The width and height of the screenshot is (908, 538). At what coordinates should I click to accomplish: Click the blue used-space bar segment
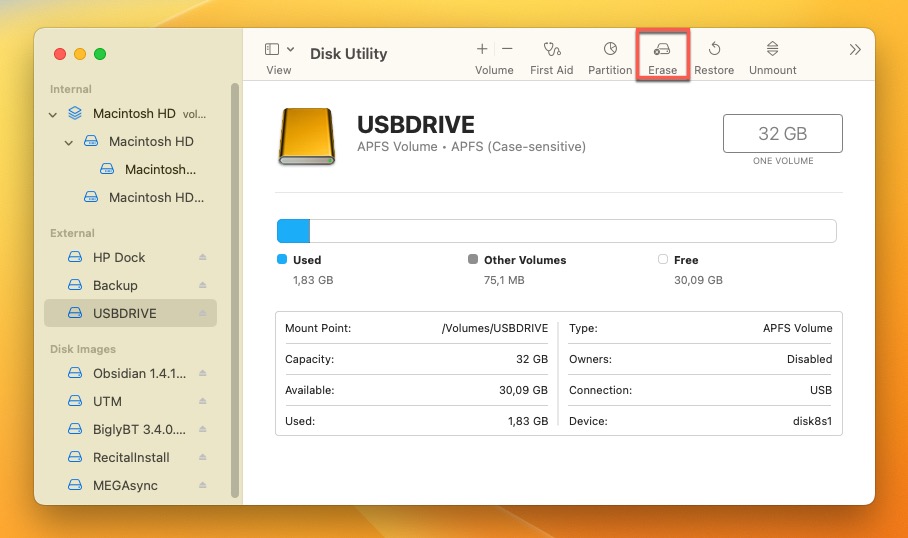[x=294, y=231]
